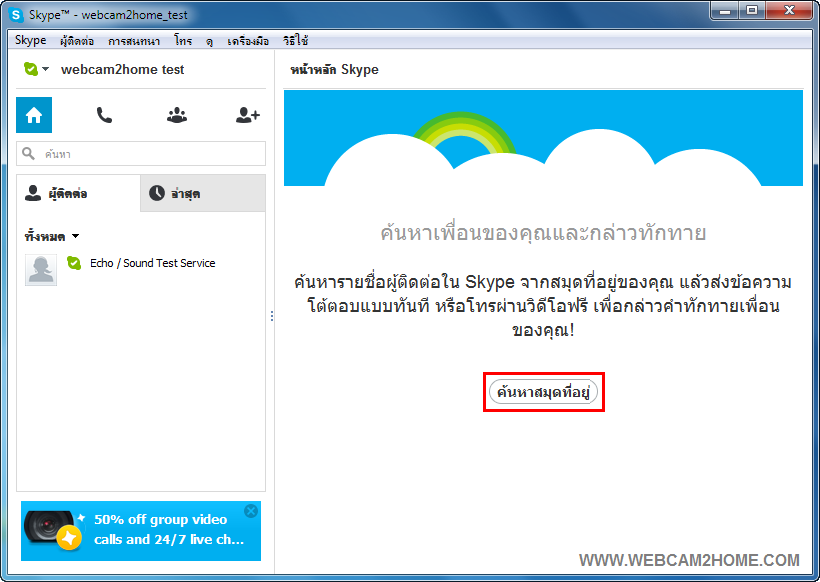The image size is (820, 582).
Task: Open the ผู้ติดต่อ menu in menu bar
Action: [77, 41]
